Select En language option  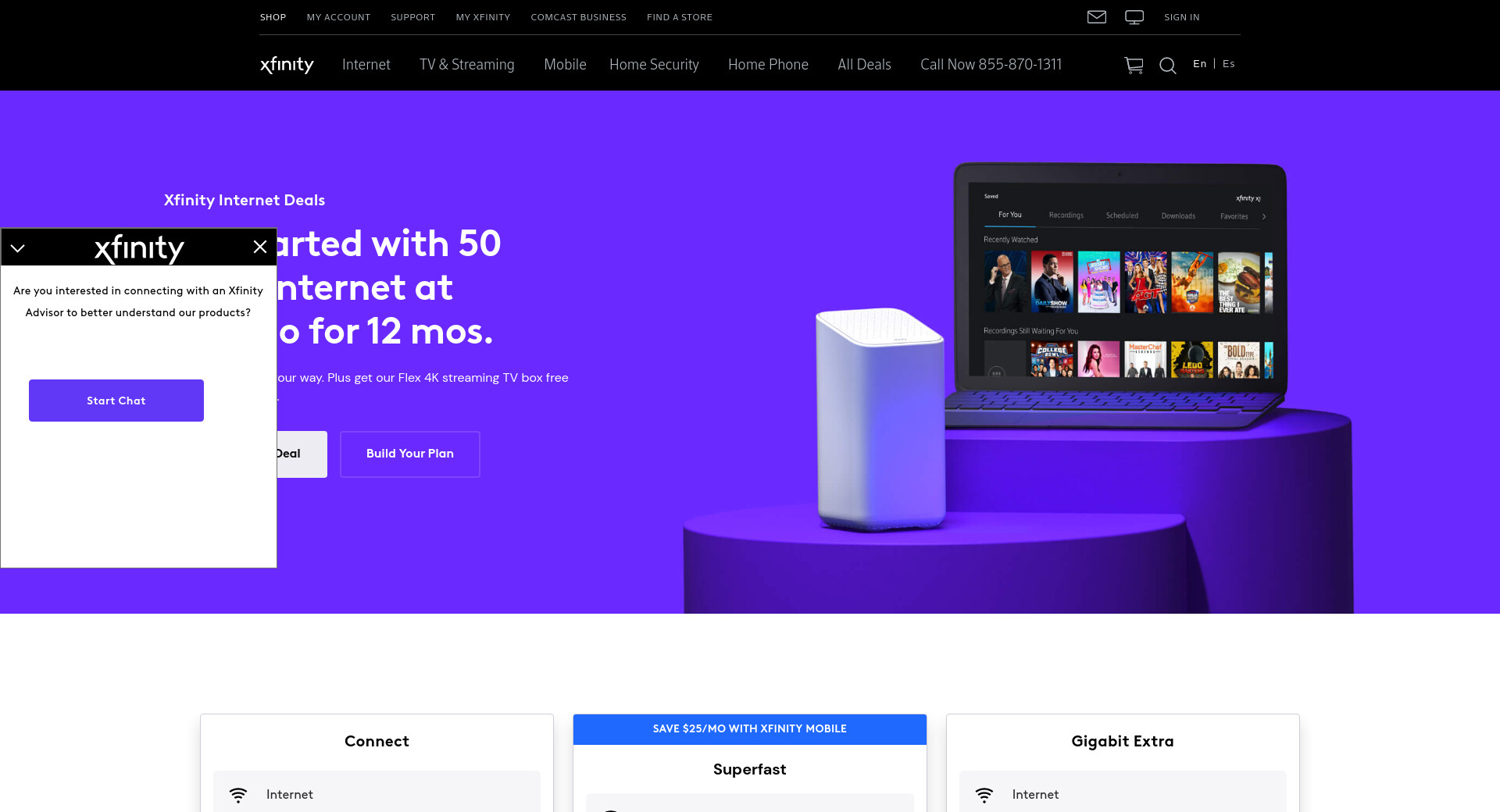click(x=1200, y=64)
